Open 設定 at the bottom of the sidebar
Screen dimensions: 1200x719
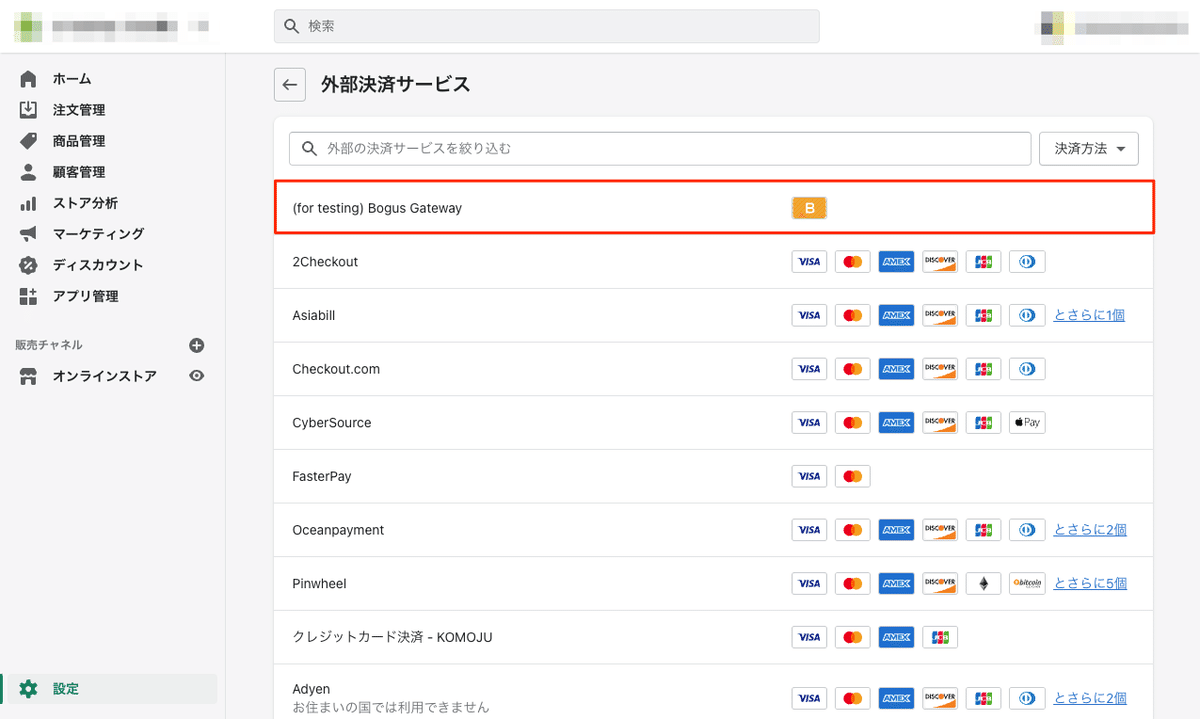(112, 689)
